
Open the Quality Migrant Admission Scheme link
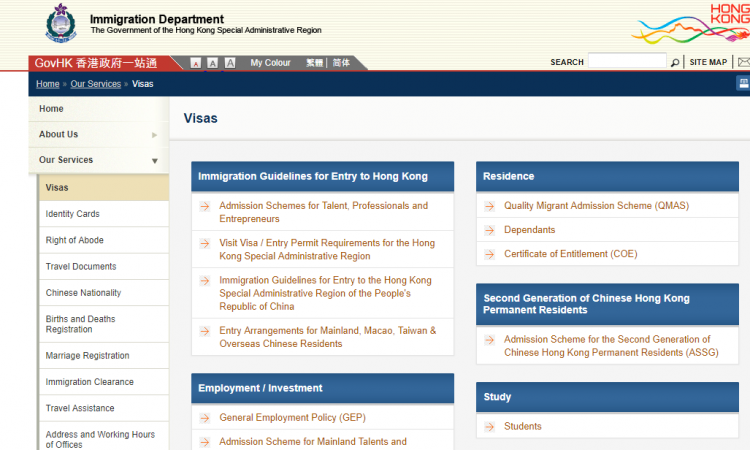(596, 206)
